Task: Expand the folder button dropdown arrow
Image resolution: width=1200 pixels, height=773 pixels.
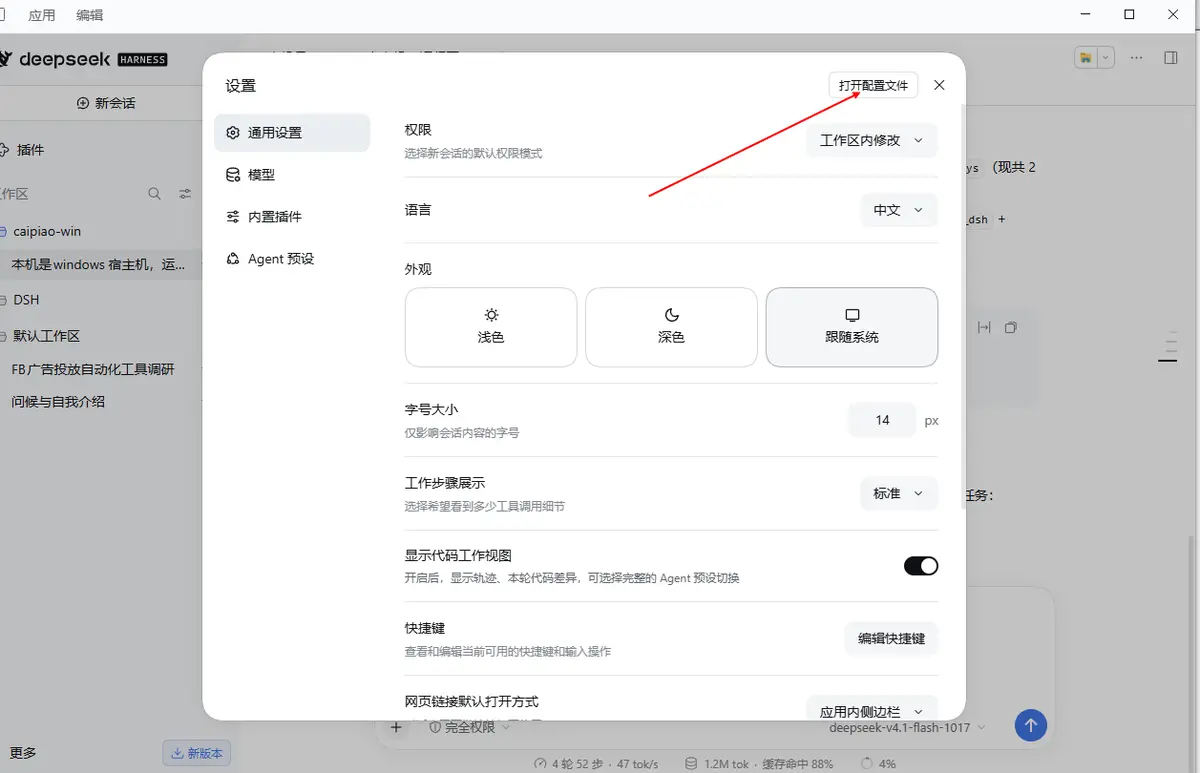Action: click(1105, 58)
